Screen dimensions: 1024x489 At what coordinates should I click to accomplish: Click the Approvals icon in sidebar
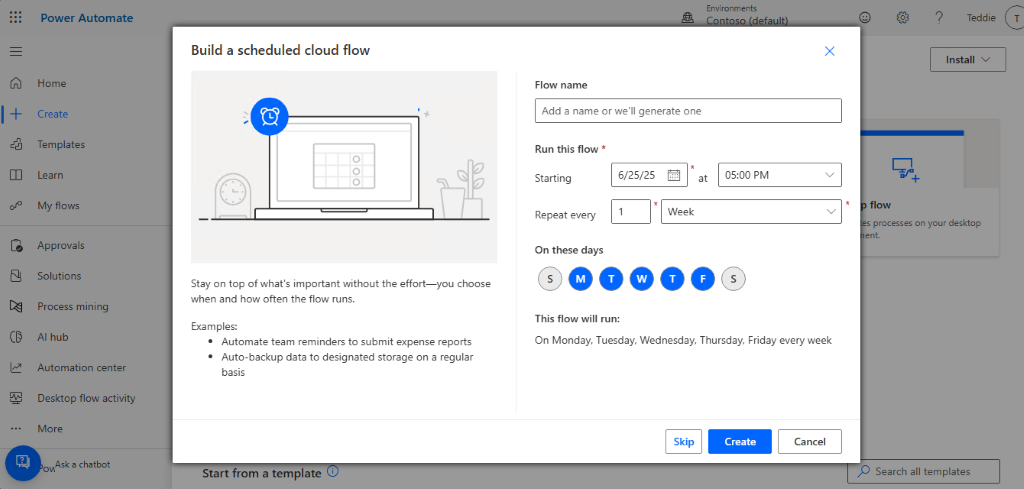(16, 245)
